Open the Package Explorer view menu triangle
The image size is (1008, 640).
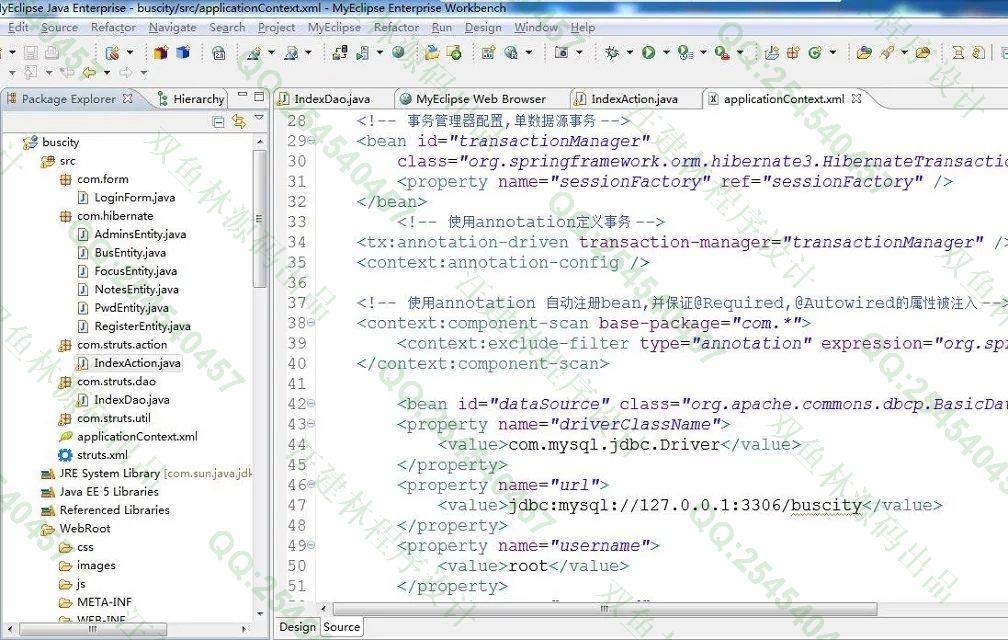pyautogui.click(x=259, y=118)
